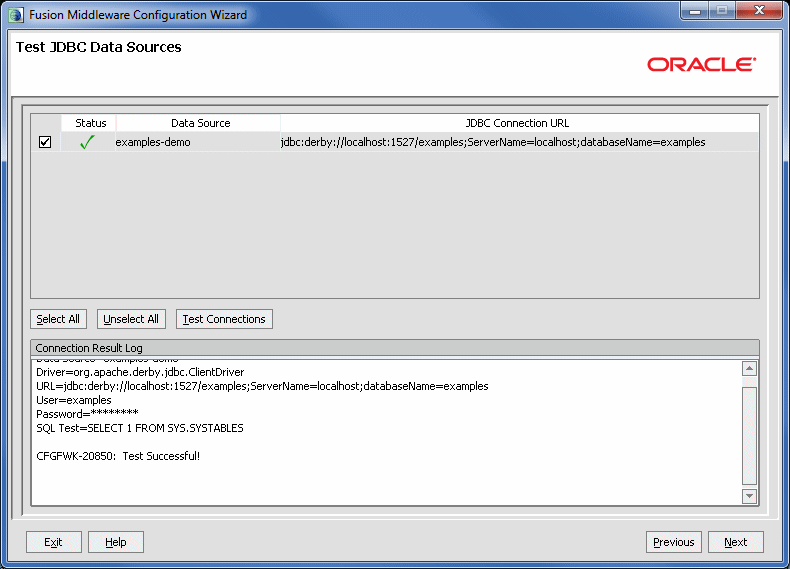Uncheck the examples-demo data source checkbox
The image size is (790, 569).
click(45, 142)
